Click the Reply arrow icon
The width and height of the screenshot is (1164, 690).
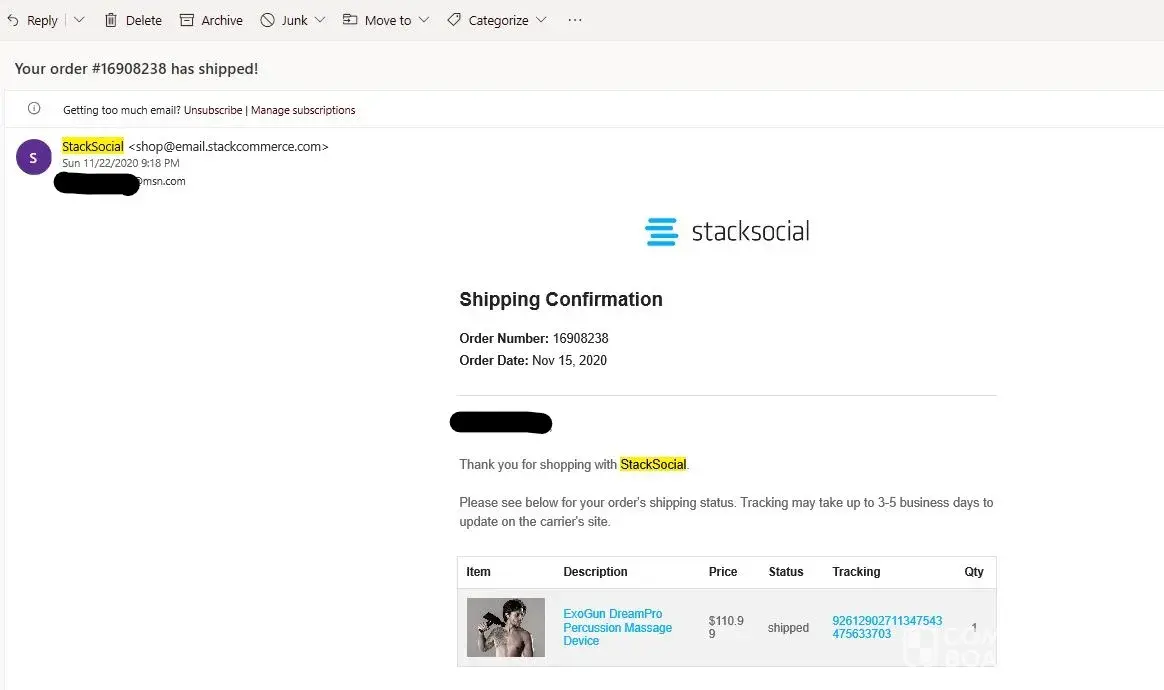[13, 20]
